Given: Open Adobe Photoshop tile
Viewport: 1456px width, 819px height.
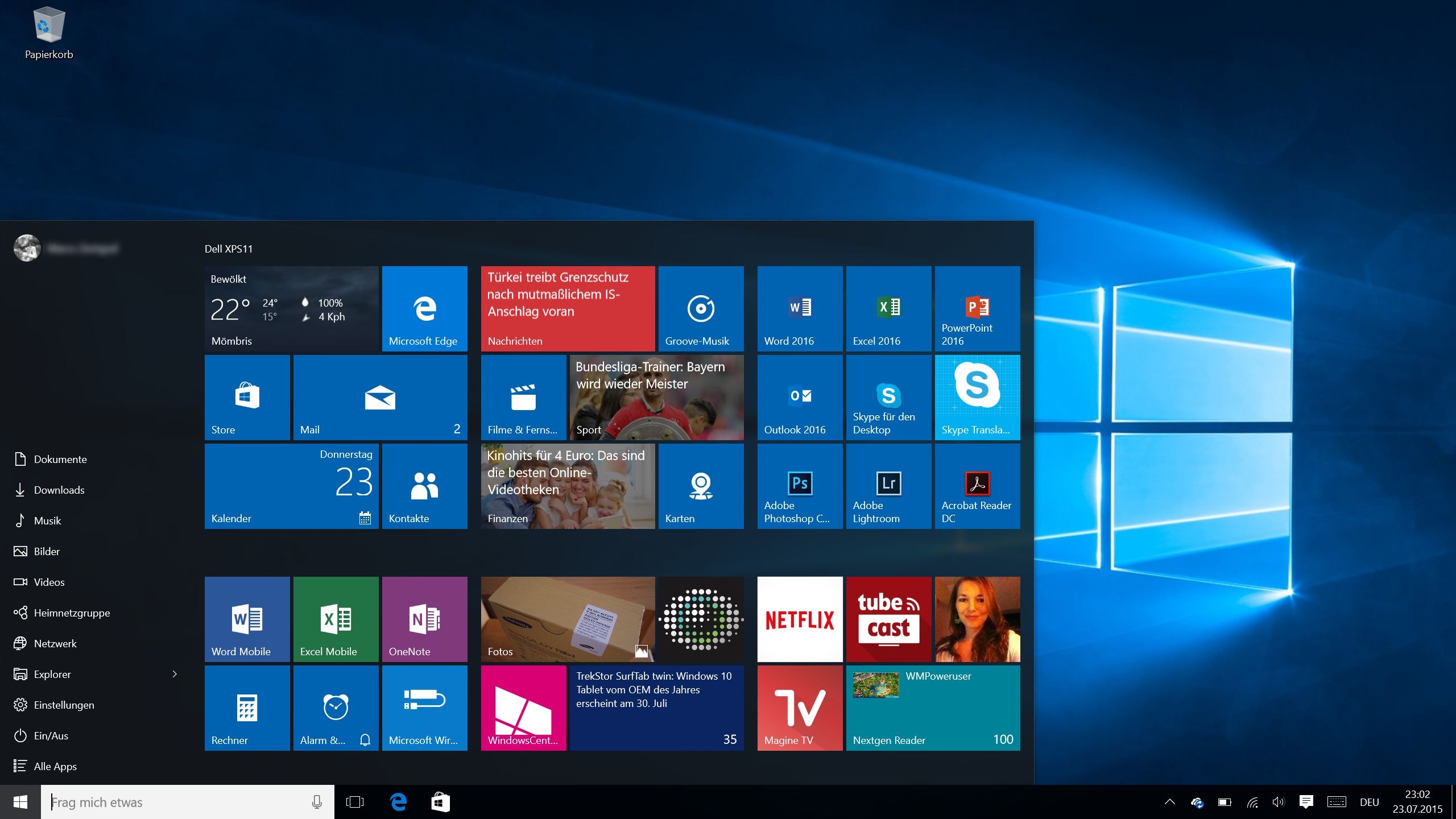Looking at the screenshot, I should [x=800, y=486].
